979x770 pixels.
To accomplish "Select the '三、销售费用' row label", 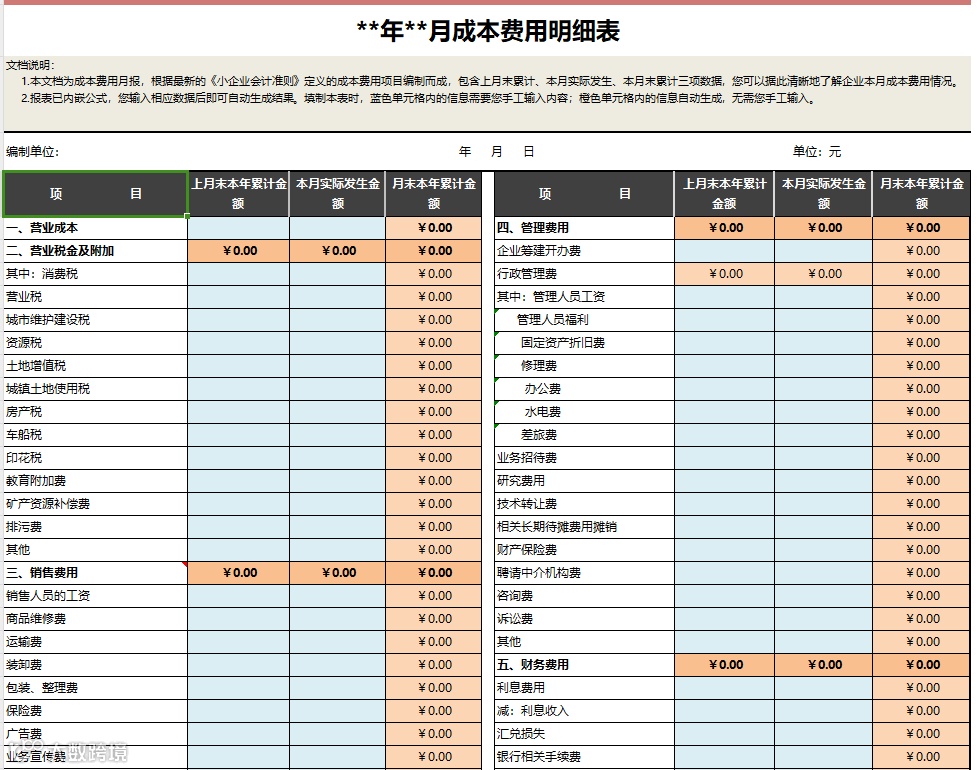I will point(95,573).
